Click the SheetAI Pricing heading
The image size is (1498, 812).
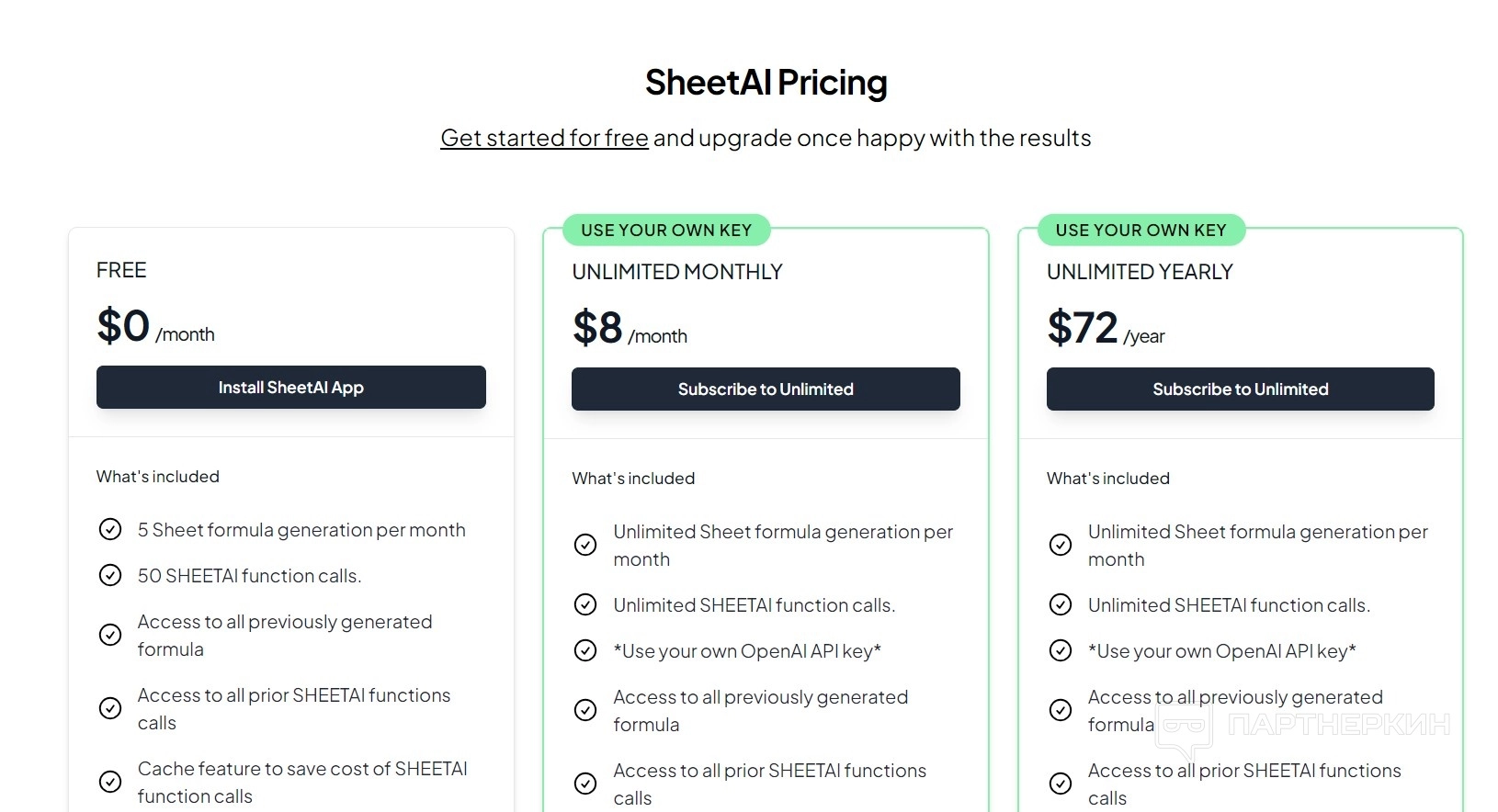click(766, 83)
